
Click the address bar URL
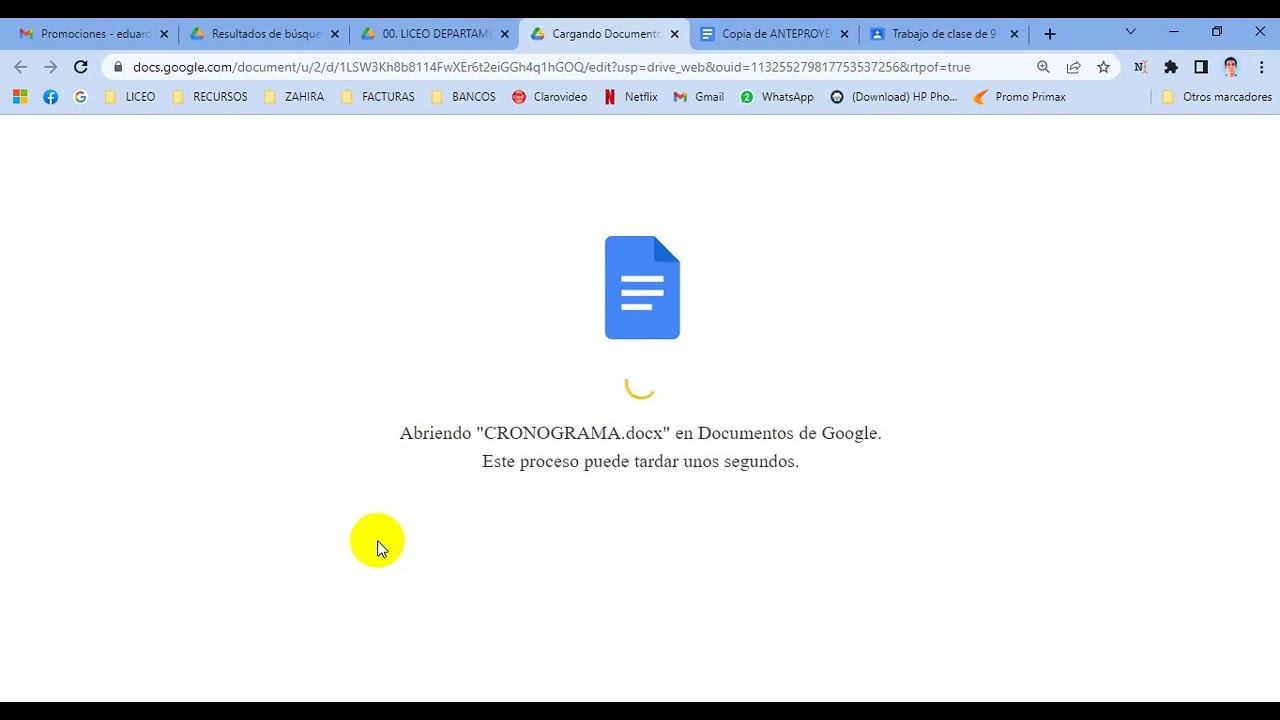tap(551, 67)
